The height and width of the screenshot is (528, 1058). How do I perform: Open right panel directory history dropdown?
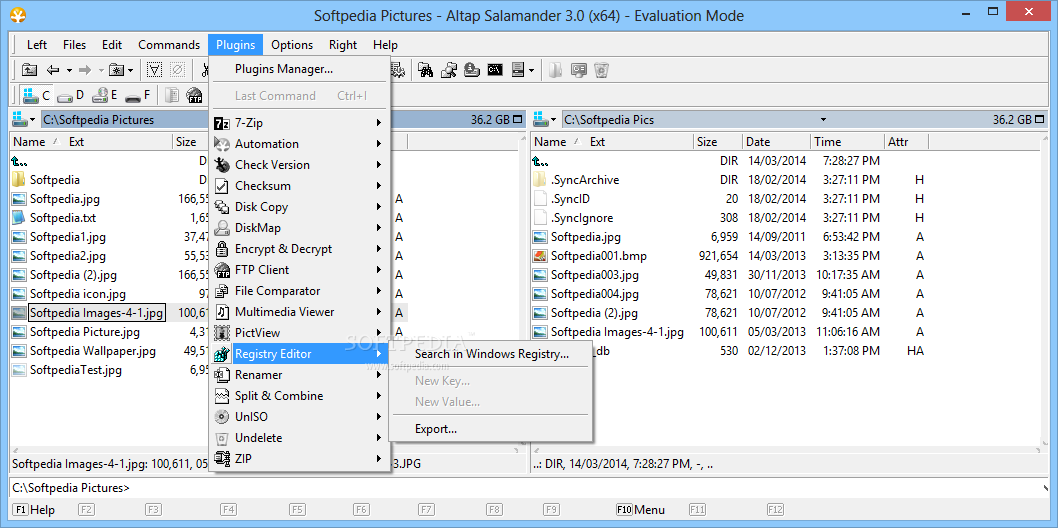(x=823, y=120)
